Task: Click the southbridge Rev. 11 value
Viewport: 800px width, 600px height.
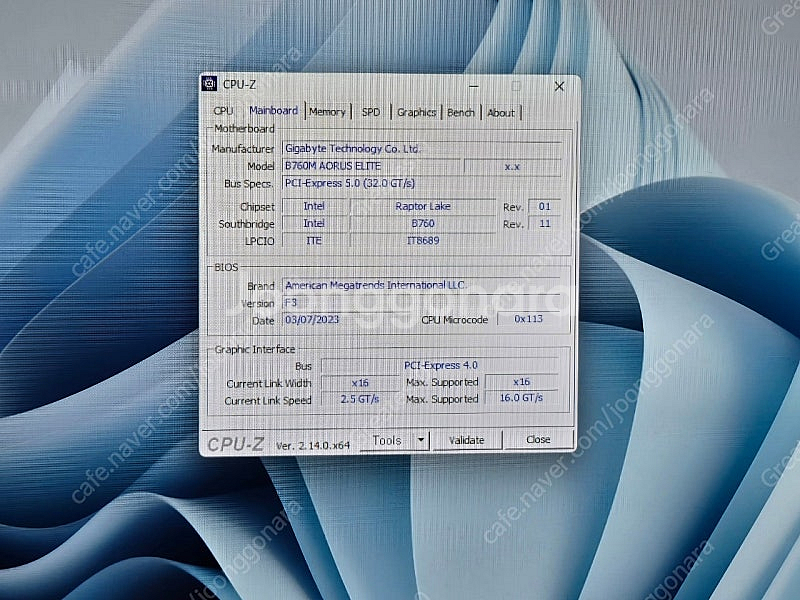Action: 544,223
